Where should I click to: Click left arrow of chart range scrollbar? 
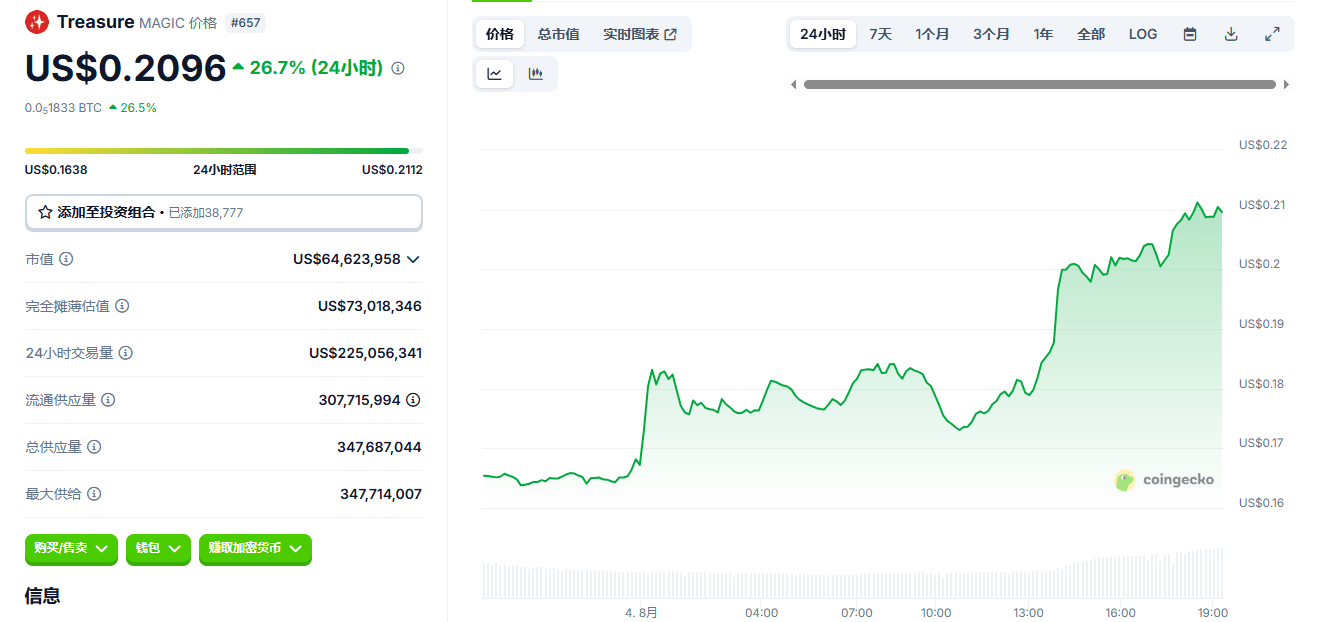(793, 85)
